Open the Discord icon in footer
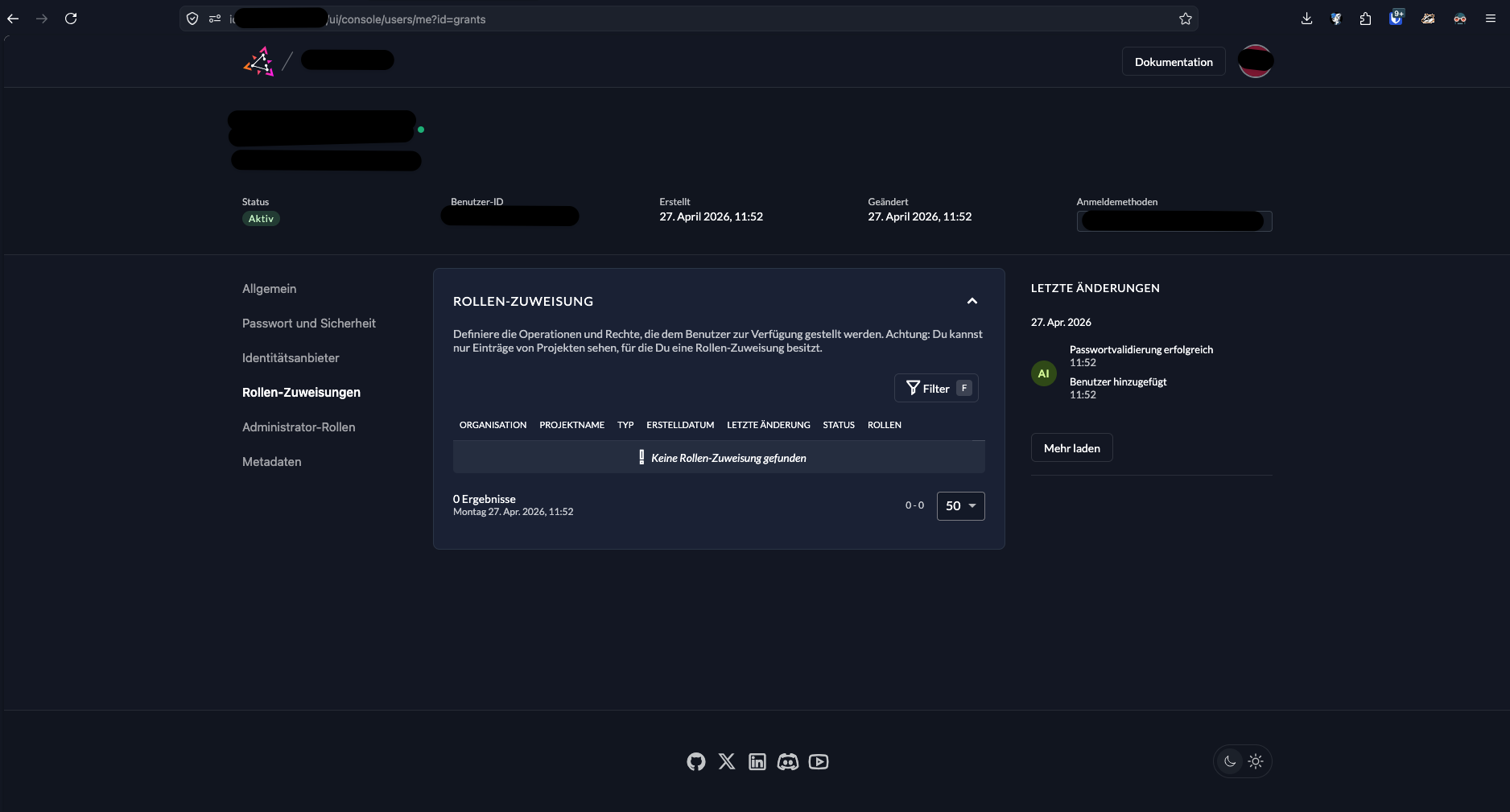This screenshot has width=1510, height=812. pos(788,761)
